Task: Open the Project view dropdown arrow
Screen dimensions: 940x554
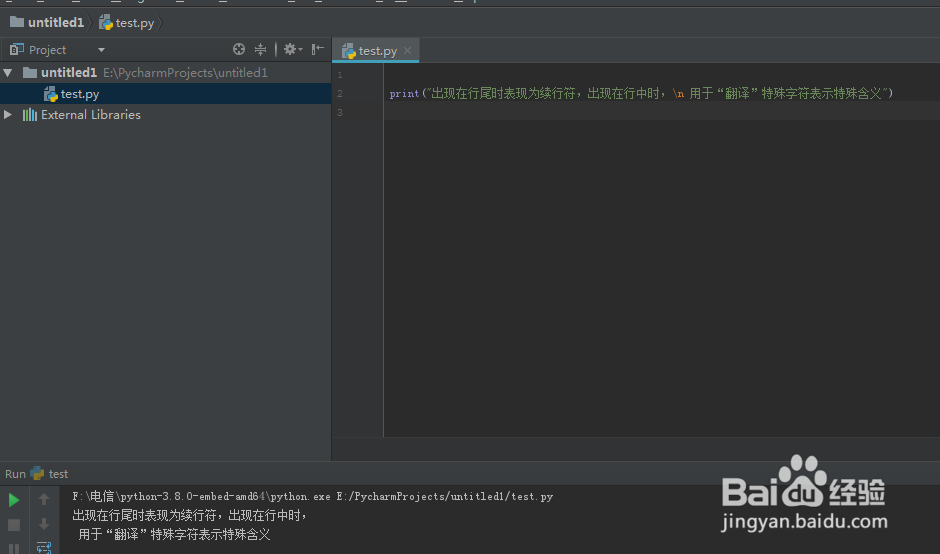Action: click(101, 50)
